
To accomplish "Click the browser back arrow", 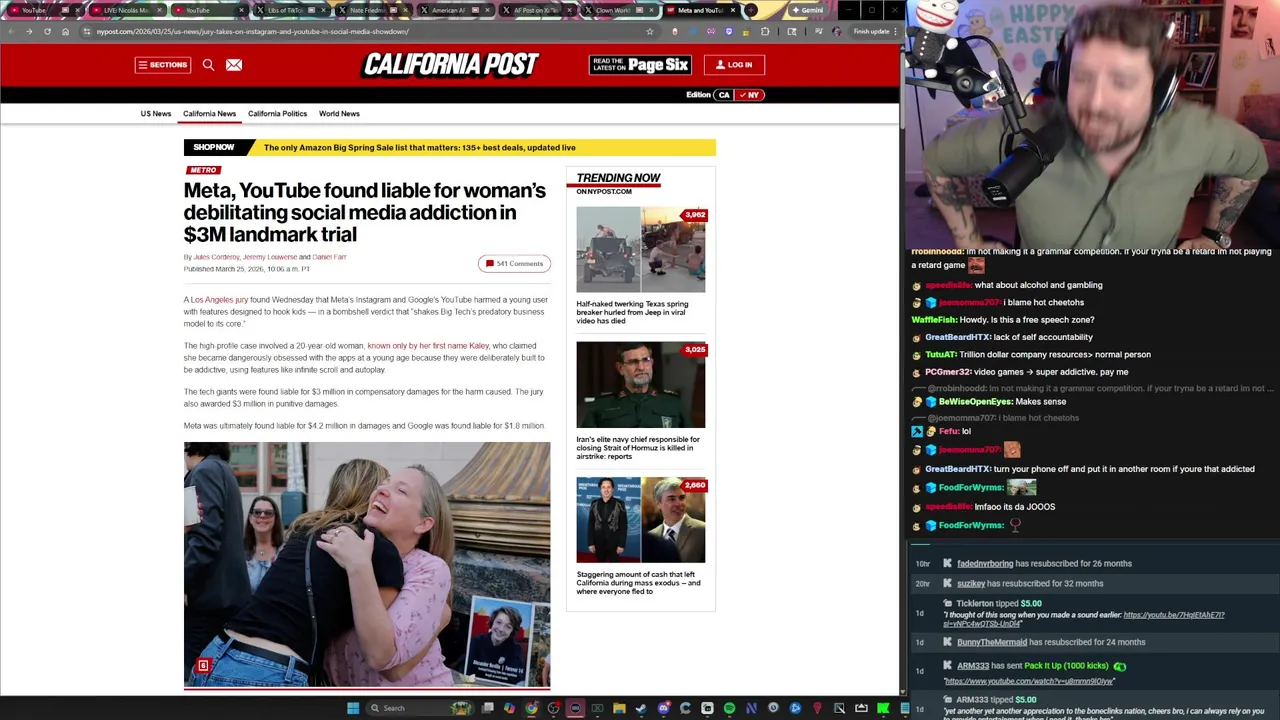I will [10, 32].
